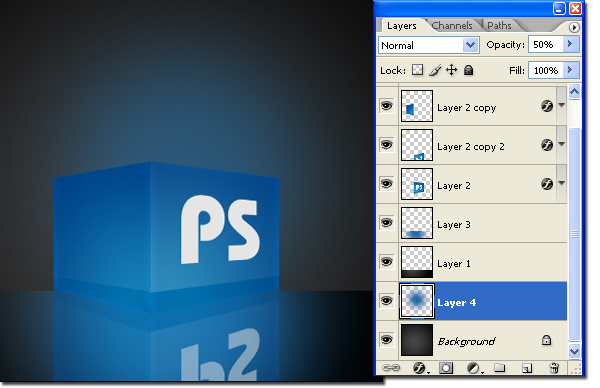Select Layer 2 thumbnail
600x388 pixels.
point(417,184)
